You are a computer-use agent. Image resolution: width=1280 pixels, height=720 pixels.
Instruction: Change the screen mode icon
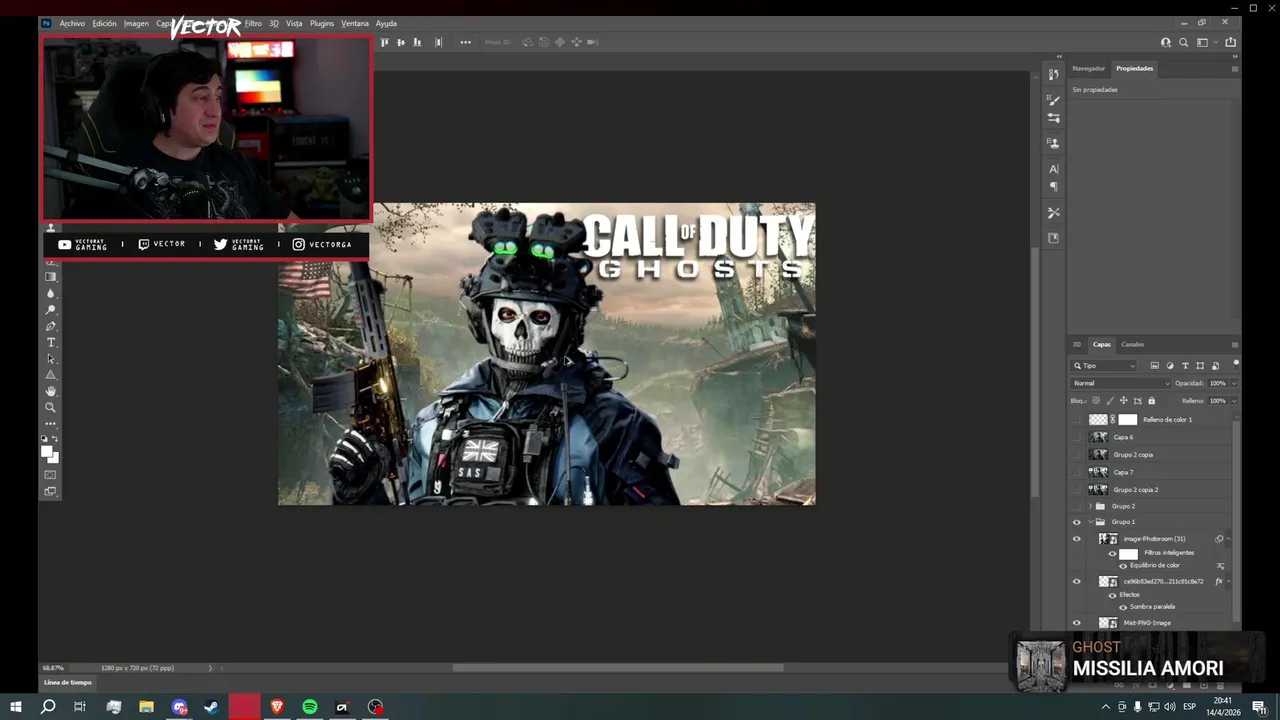(51, 491)
